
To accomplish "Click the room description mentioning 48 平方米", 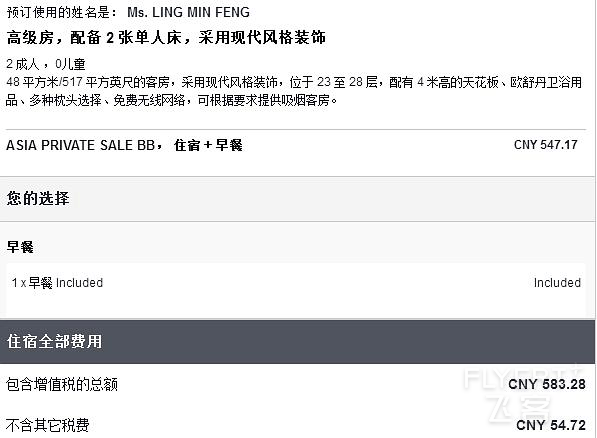I will click(x=294, y=91).
